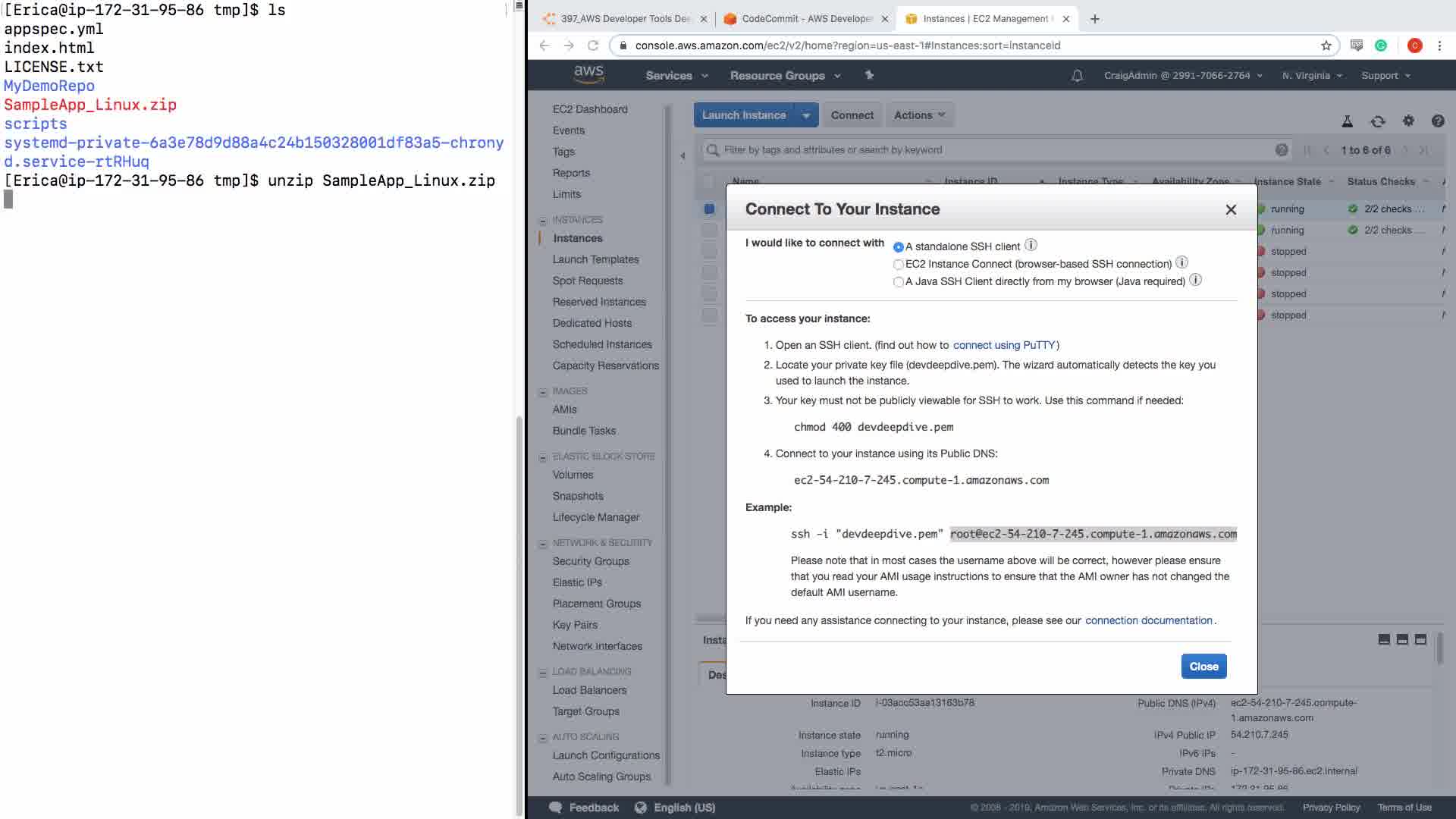Viewport: 1456px width, 819px height.
Task: Open the connect using PuTTY link
Action: click(1004, 345)
